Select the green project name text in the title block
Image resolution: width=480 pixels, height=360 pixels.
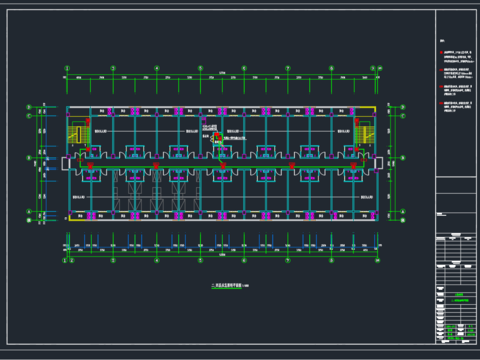point(459,295)
